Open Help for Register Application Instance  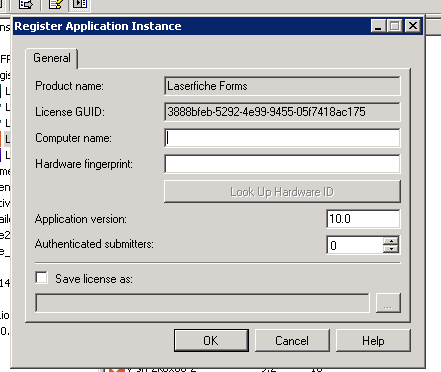pos(373,341)
